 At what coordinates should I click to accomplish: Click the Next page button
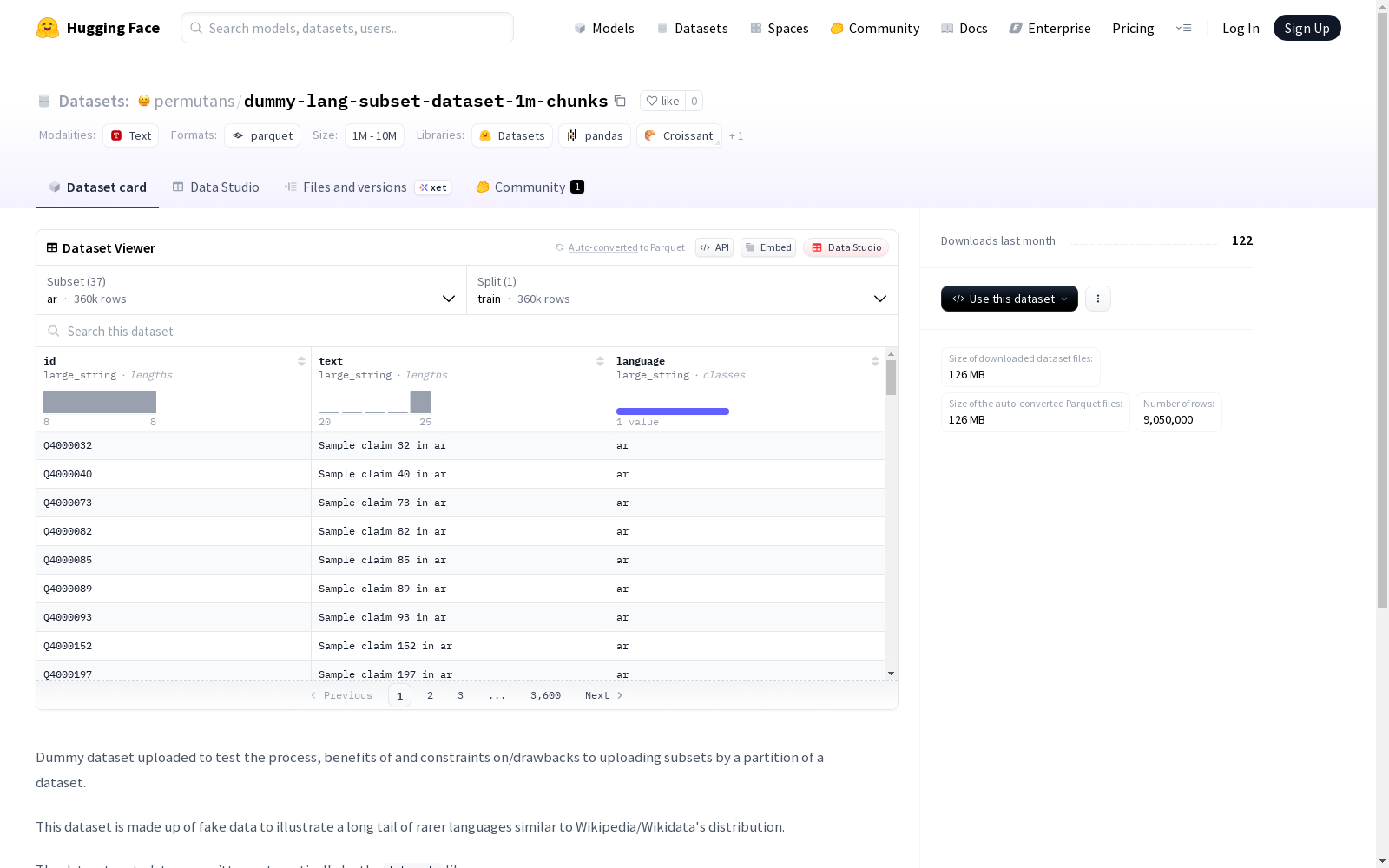pos(604,695)
